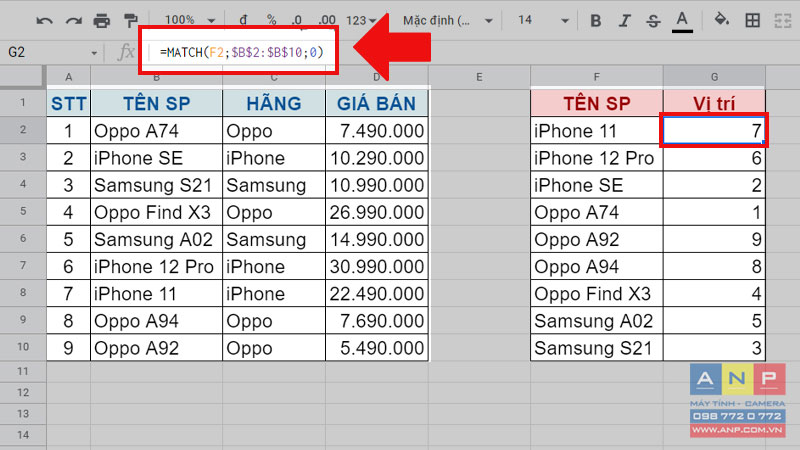Decrease decimal places (.0) button
The height and width of the screenshot is (450, 800).
tap(297, 20)
